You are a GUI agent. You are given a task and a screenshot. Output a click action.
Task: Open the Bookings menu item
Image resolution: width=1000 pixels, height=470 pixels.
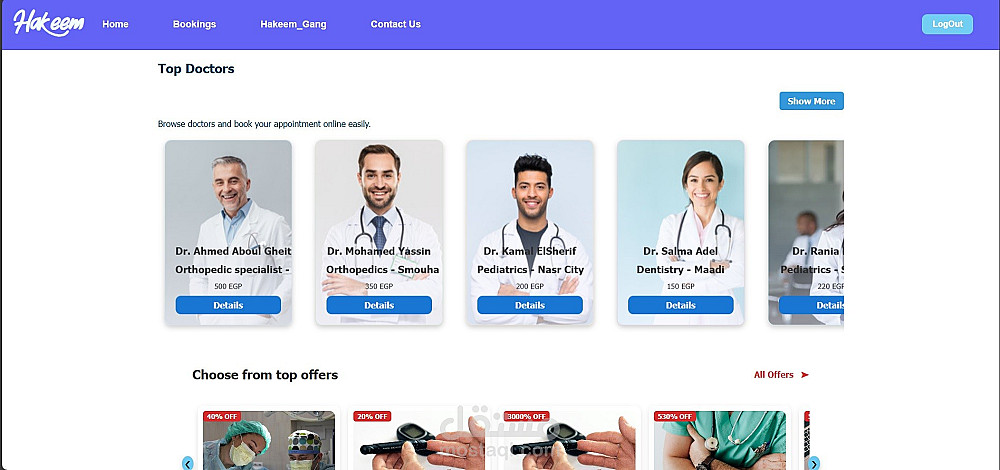click(195, 24)
